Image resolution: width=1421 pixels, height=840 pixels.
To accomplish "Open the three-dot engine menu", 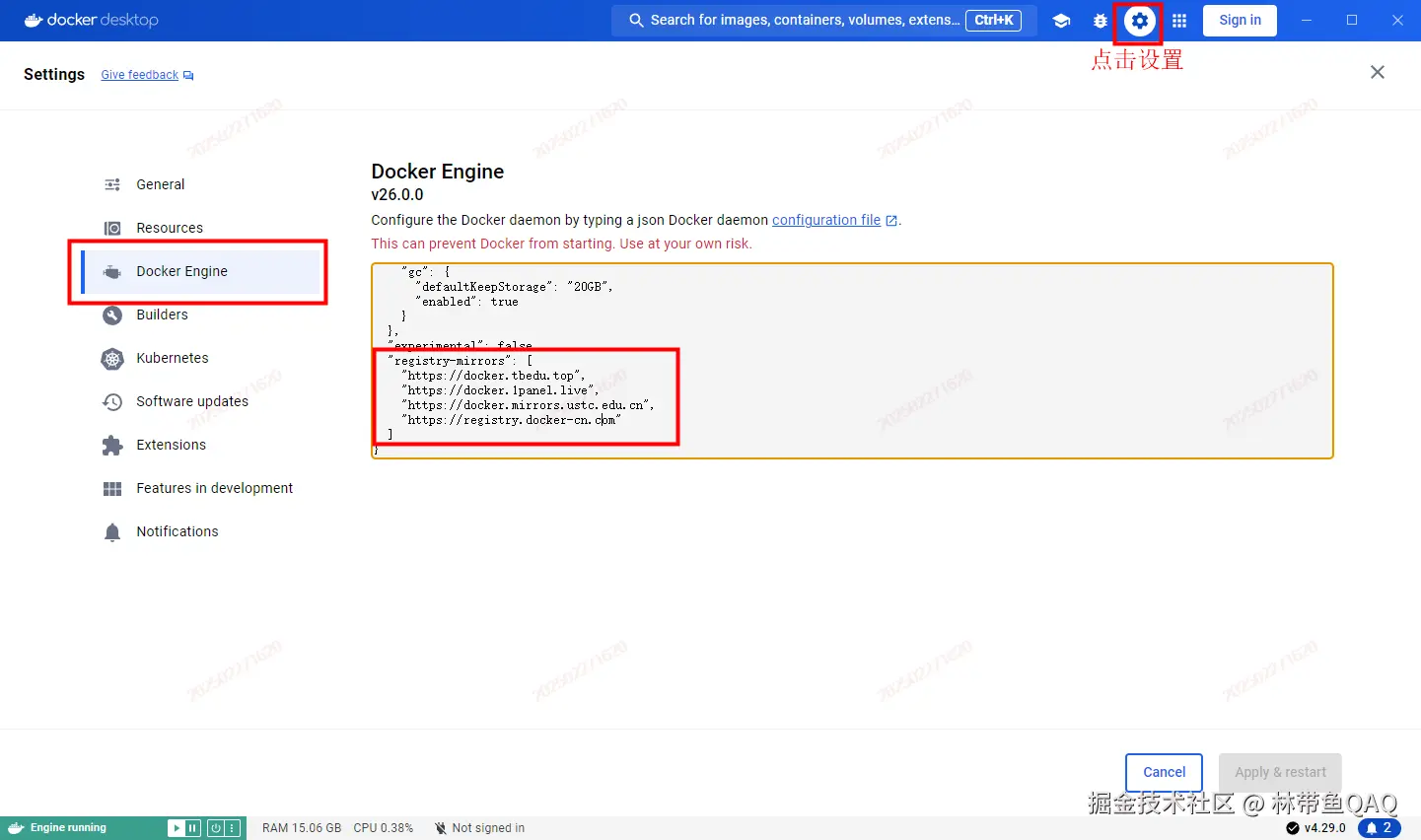I will click(233, 828).
